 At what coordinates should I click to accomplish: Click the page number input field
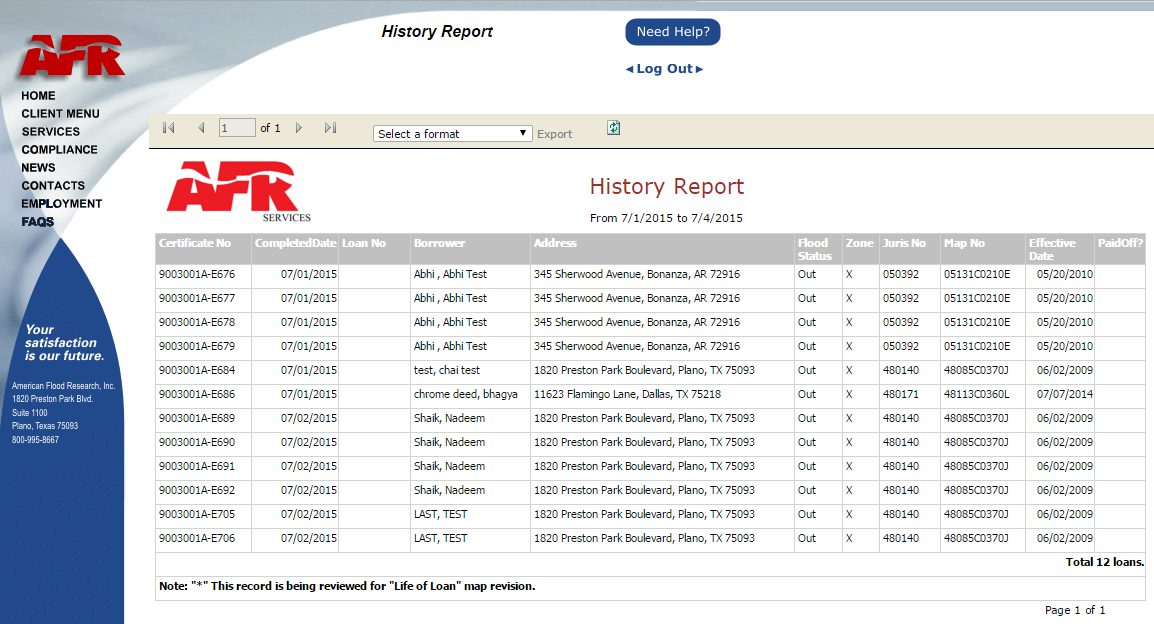237,128
